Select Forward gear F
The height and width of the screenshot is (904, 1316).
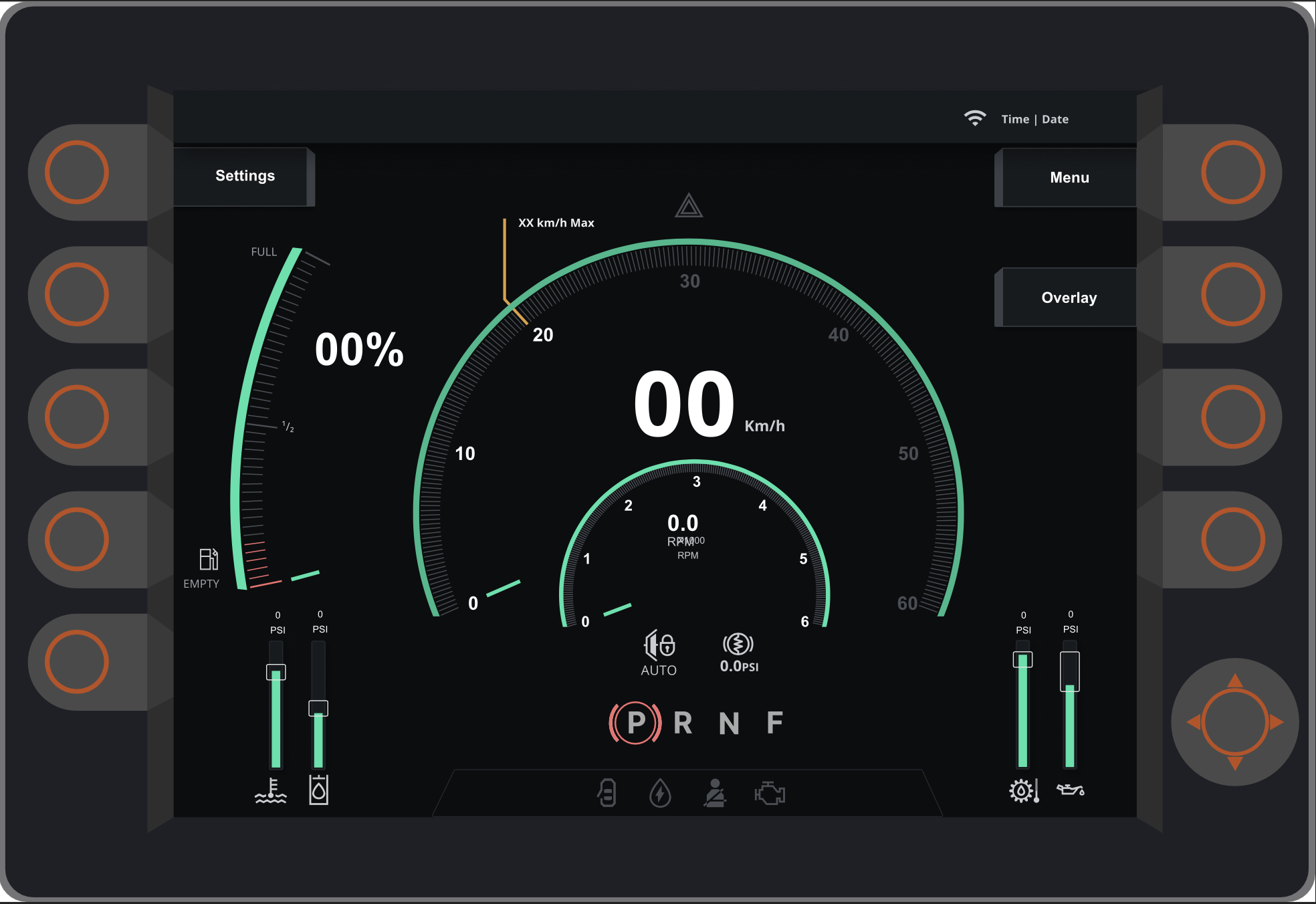coord(774,723)
